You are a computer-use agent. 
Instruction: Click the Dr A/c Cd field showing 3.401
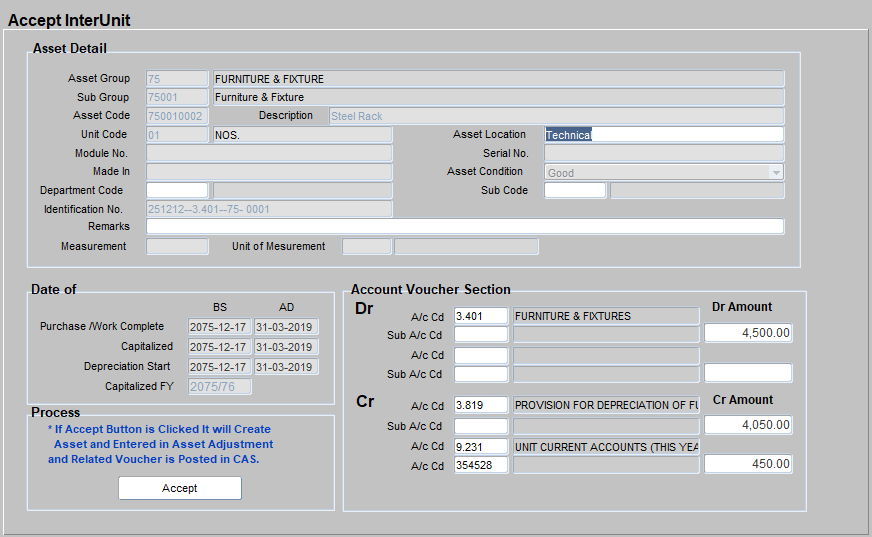[x=481, y=316]
